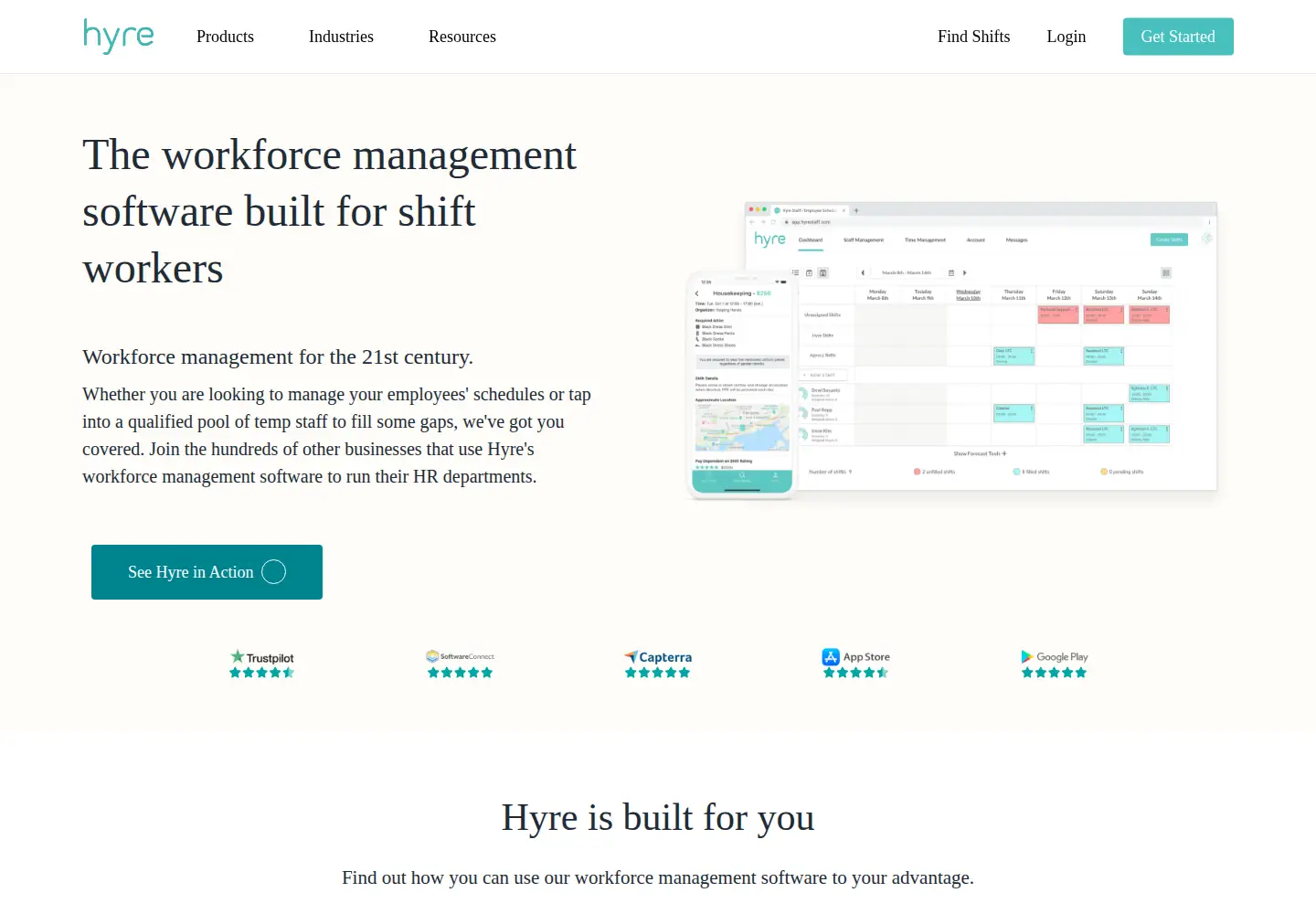
Task: Go to Find Shifts
Action: pos(973,37)
